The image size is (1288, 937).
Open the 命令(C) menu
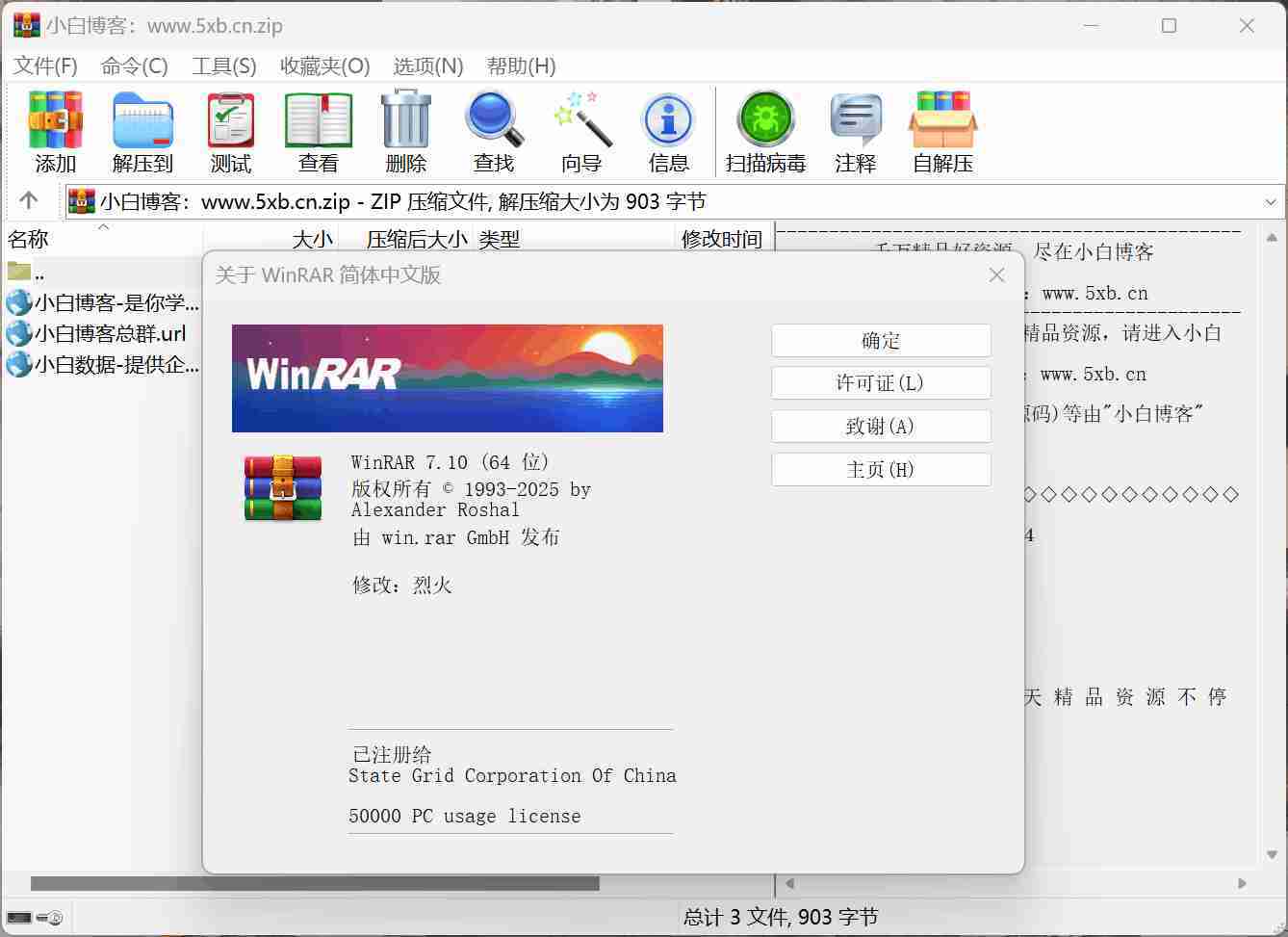[x=134, y=65]
